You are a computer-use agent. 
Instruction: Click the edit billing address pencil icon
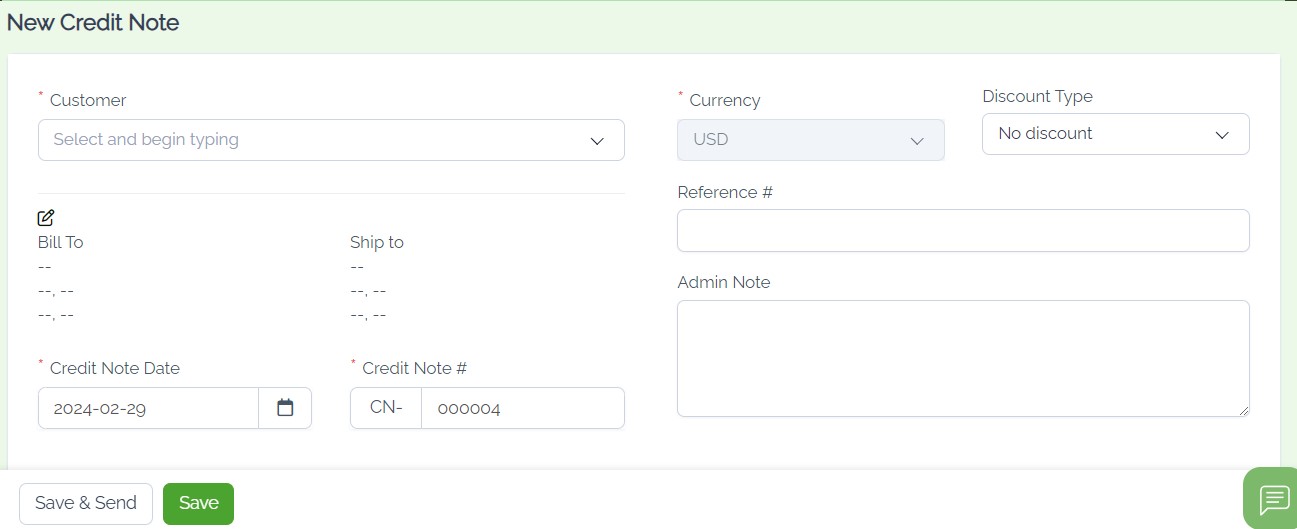46,217
